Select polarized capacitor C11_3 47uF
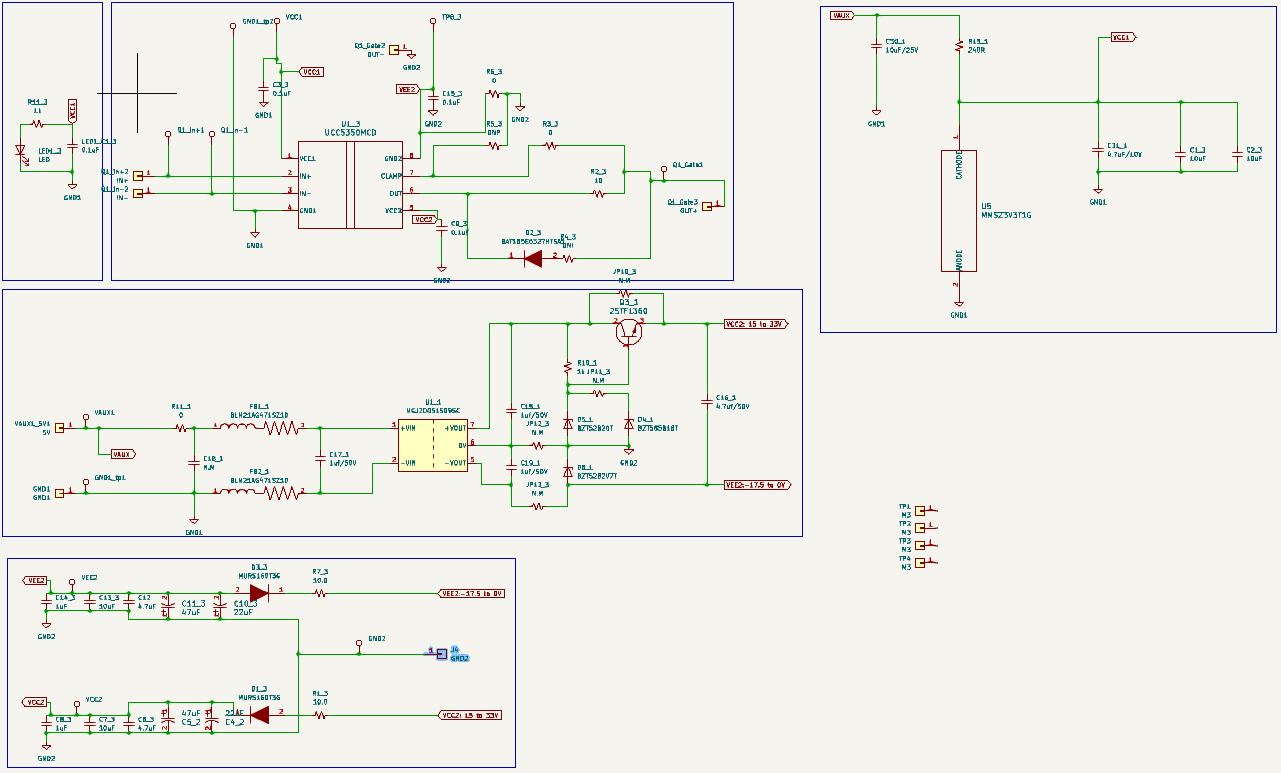The width and height of the screenshot is (1281, 773). click(x=167, y=605)
